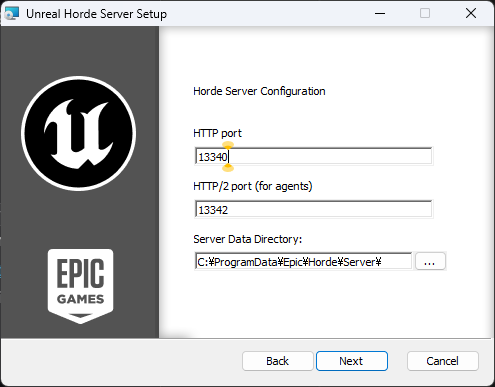
Task: Click the 'Unreal Horde Server Setup' title text
Action: click(x=96, y=14)
